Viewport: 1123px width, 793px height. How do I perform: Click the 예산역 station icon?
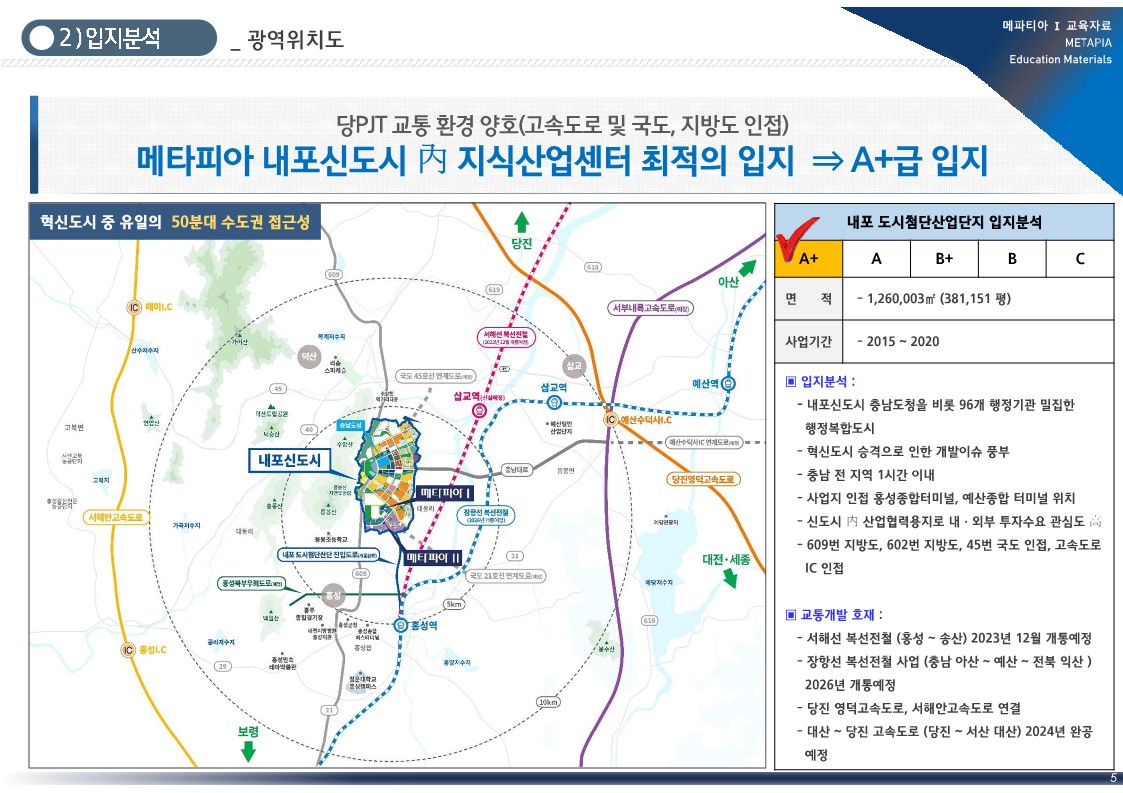pyautogui.click(x=730, y=382)
